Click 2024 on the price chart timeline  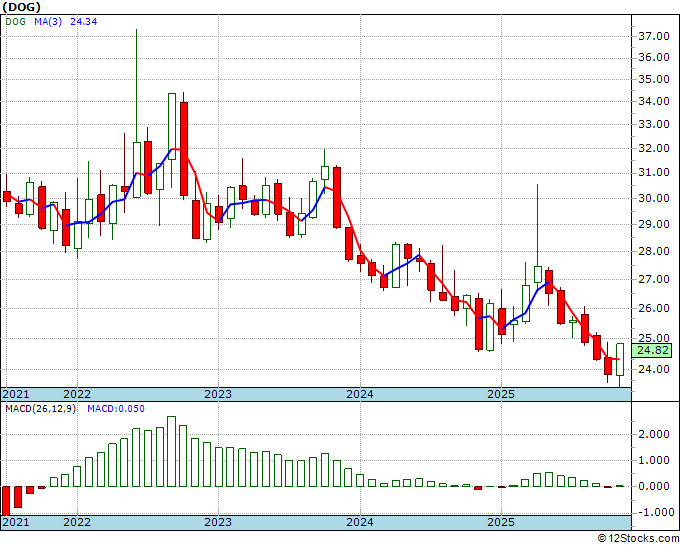360,394
